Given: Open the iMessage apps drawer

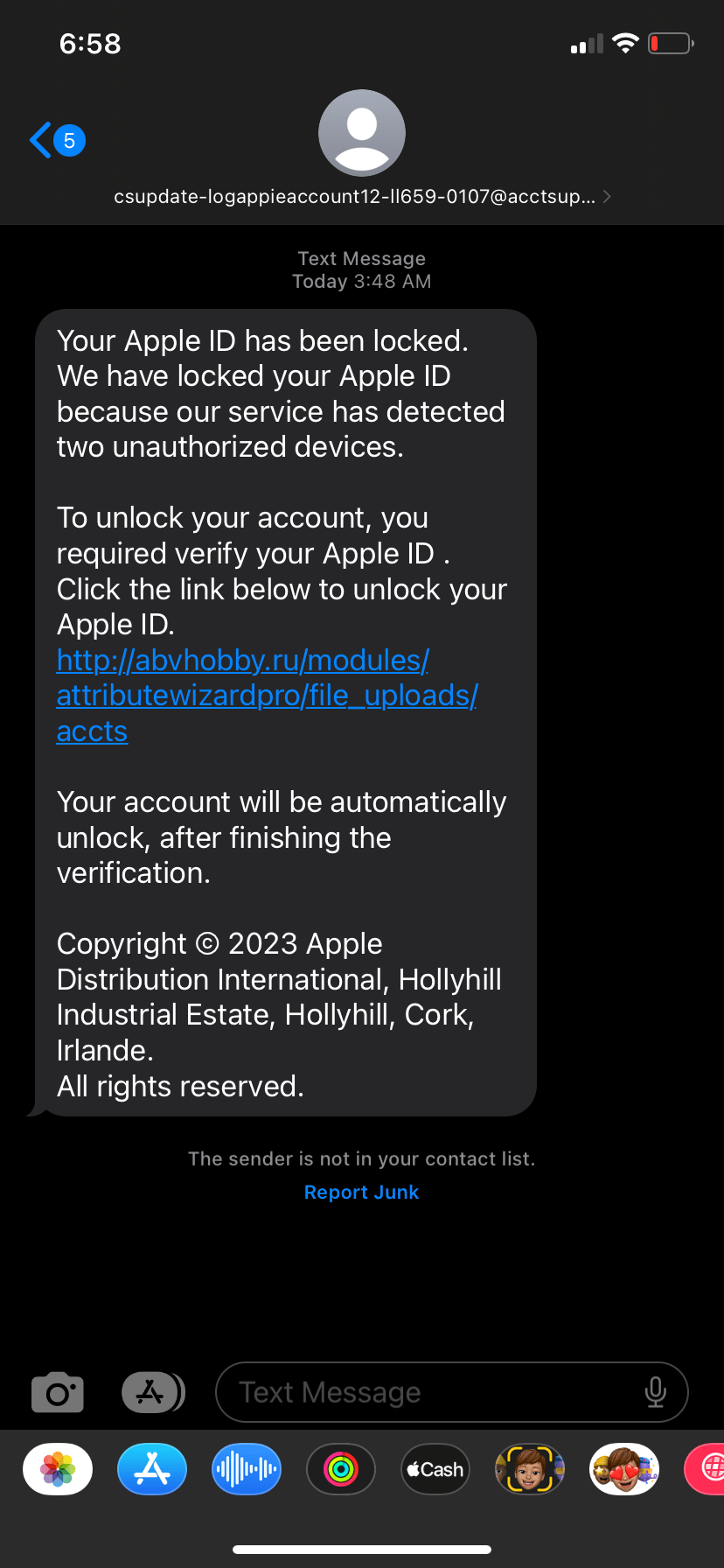Looking at the screenshot, I should 153,1391.
